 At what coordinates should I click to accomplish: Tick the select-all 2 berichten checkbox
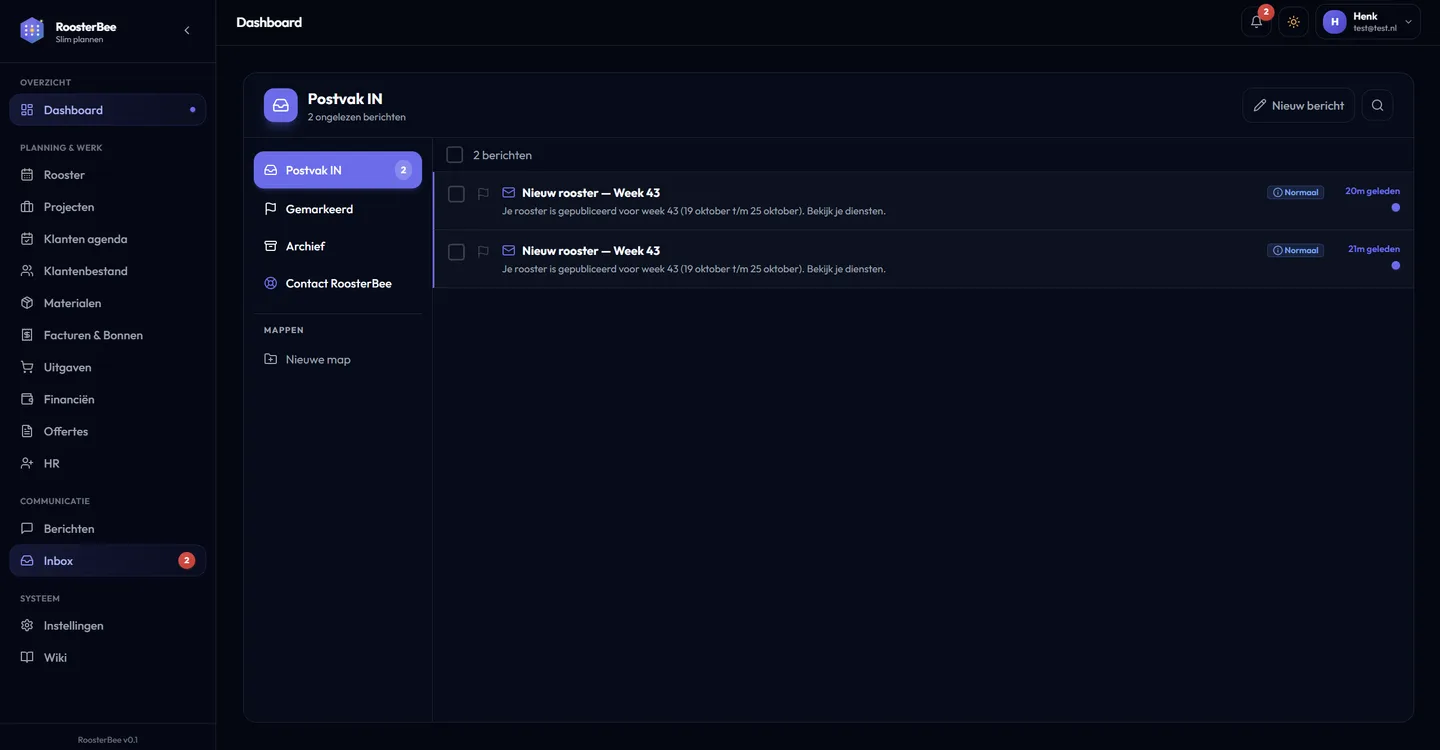point(455,155)
